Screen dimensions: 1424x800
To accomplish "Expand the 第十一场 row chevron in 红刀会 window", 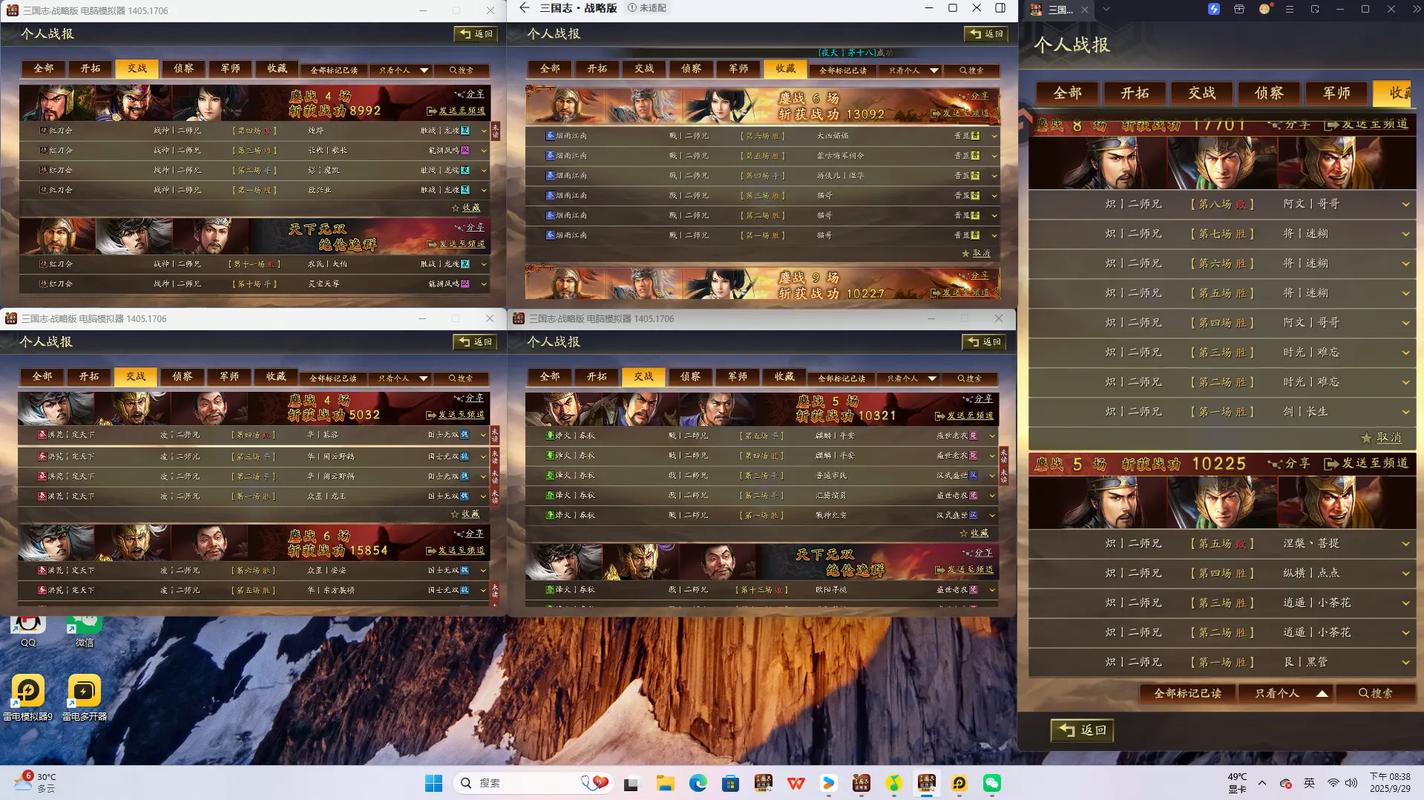I will (484, 265).
